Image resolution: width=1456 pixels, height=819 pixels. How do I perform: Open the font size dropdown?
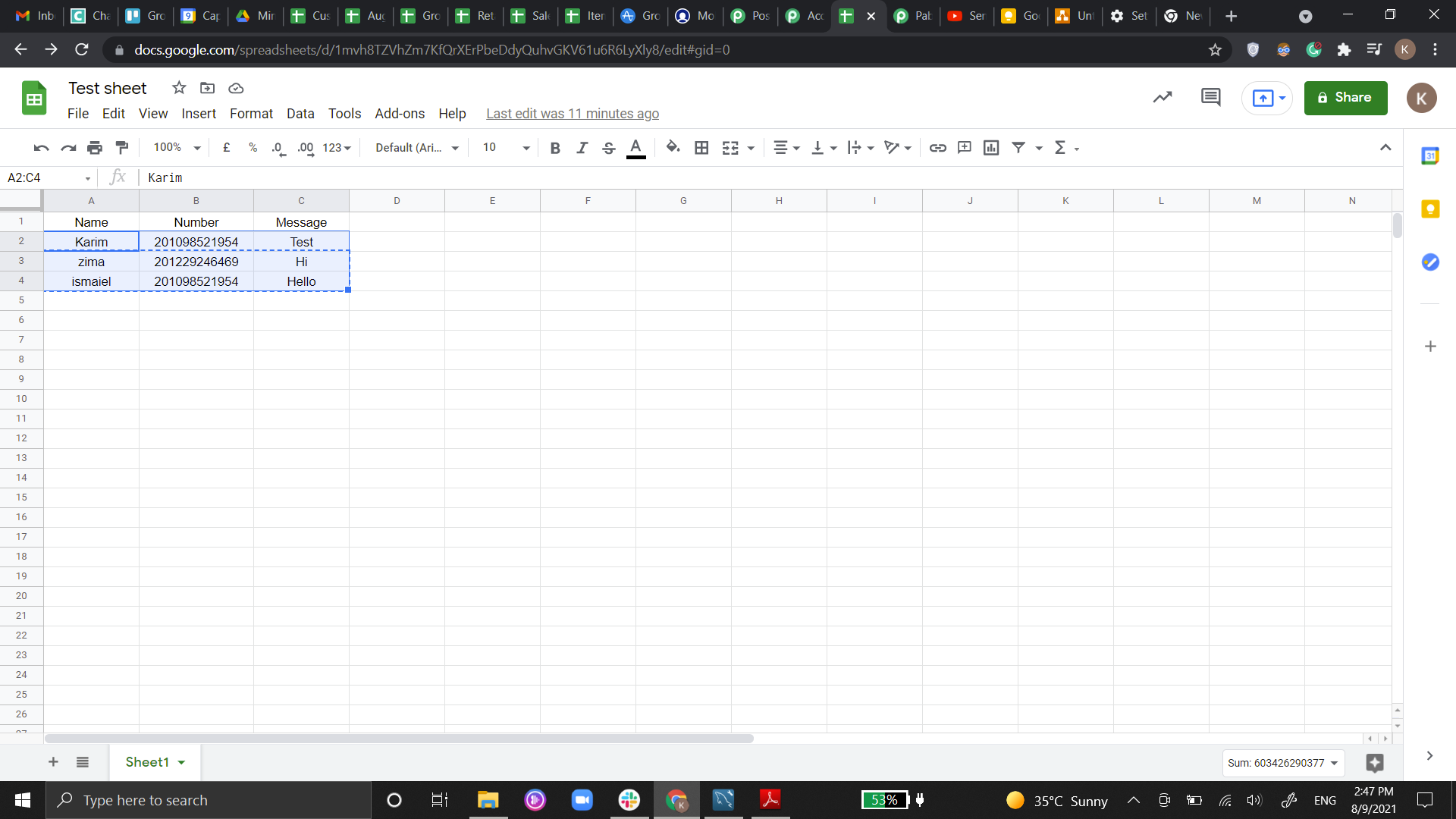pyautogui.click(x=506, y=148)
